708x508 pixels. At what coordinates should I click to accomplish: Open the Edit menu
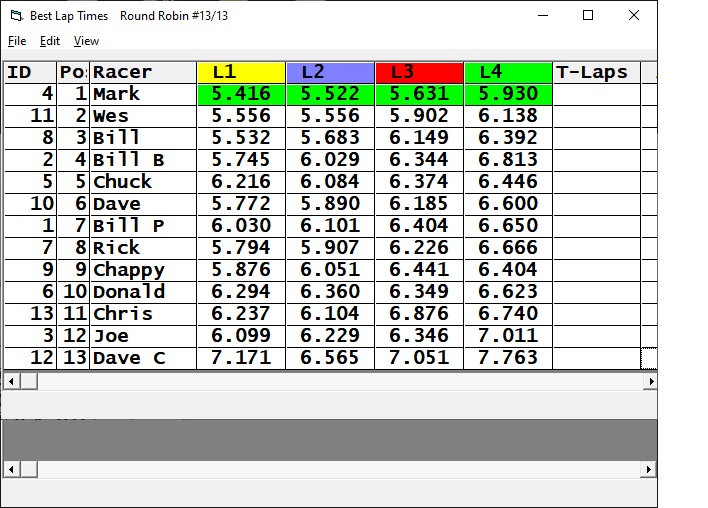(x=50, y=41)
